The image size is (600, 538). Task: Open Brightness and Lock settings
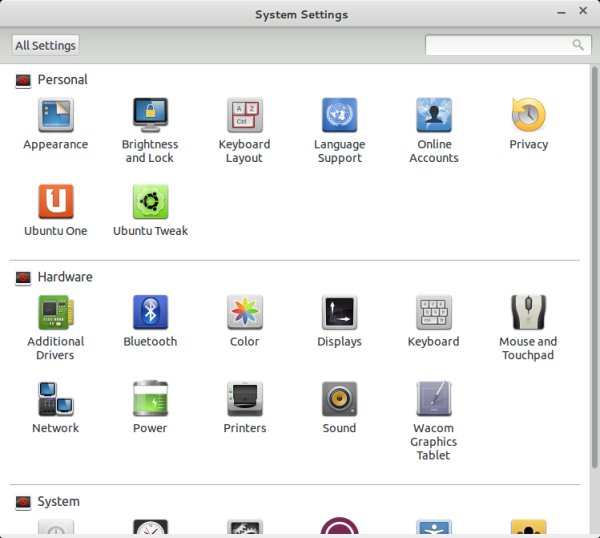tap(150, 115)
